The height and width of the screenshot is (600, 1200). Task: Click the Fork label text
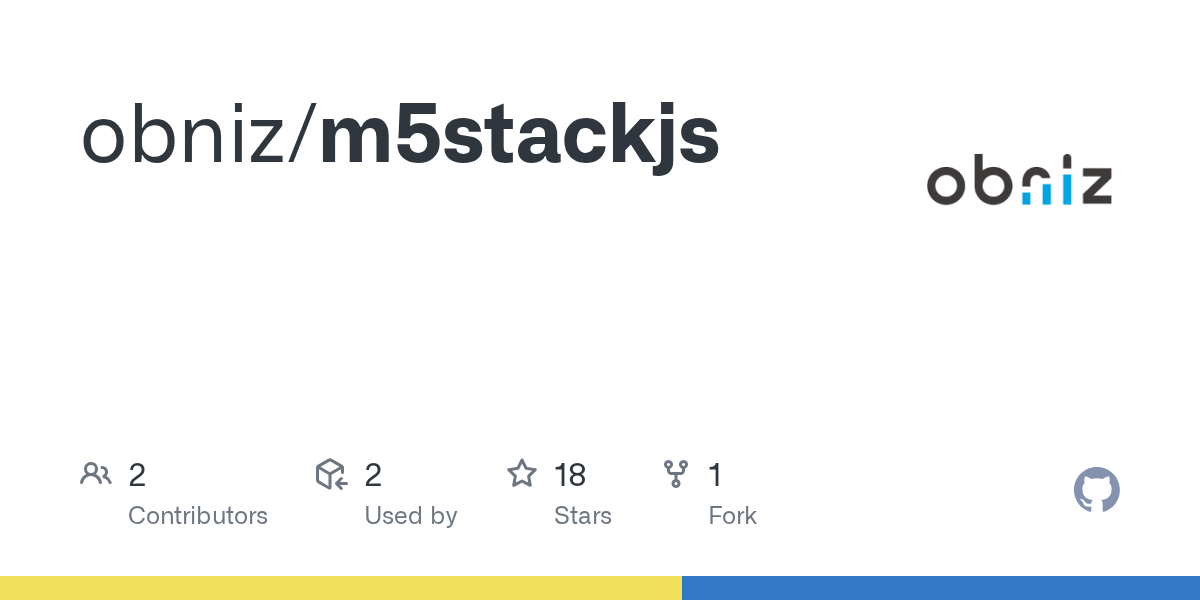tap(732, 516)
